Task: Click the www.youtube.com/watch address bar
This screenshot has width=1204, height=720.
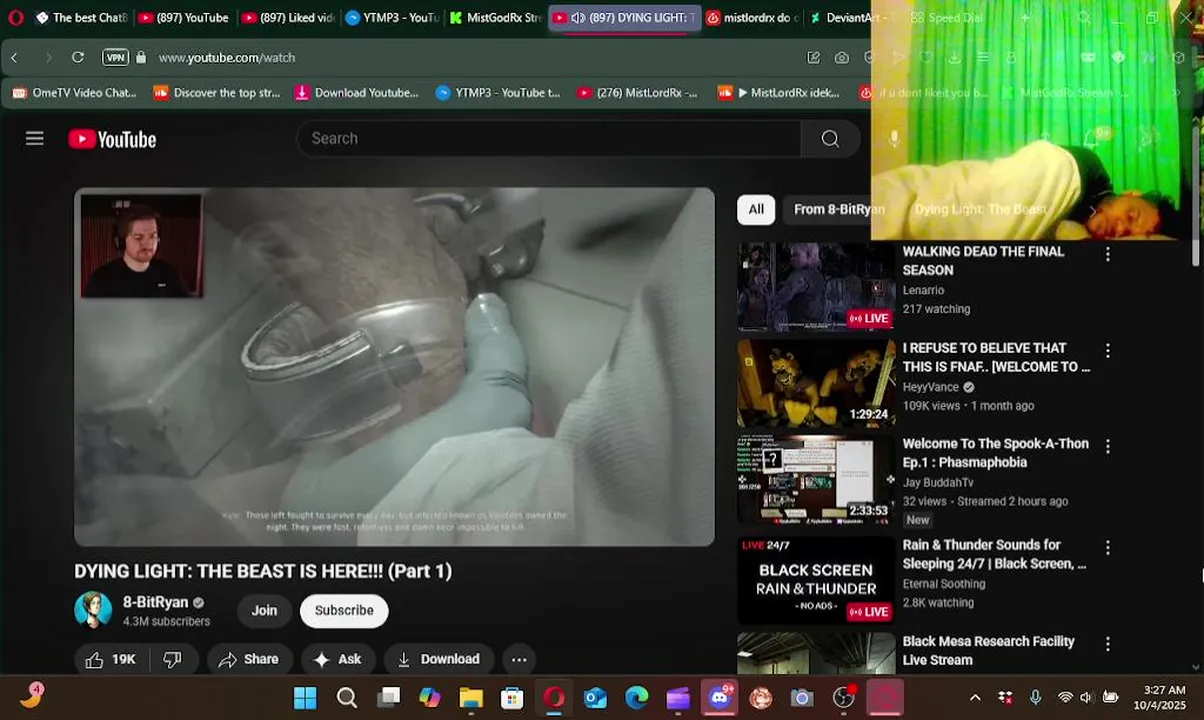Action: click(x=227, y=58)
